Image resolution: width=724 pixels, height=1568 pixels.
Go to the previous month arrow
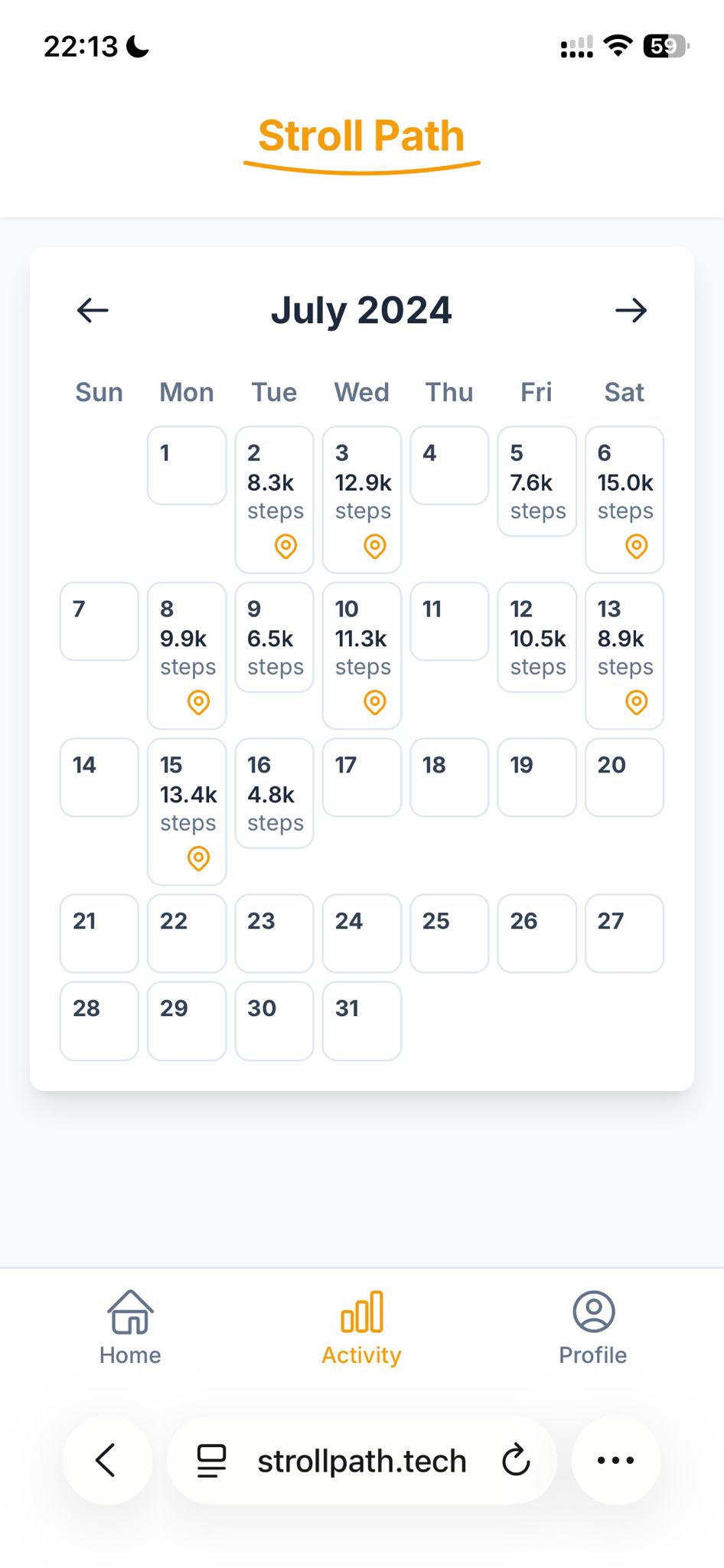coord(93,310)
